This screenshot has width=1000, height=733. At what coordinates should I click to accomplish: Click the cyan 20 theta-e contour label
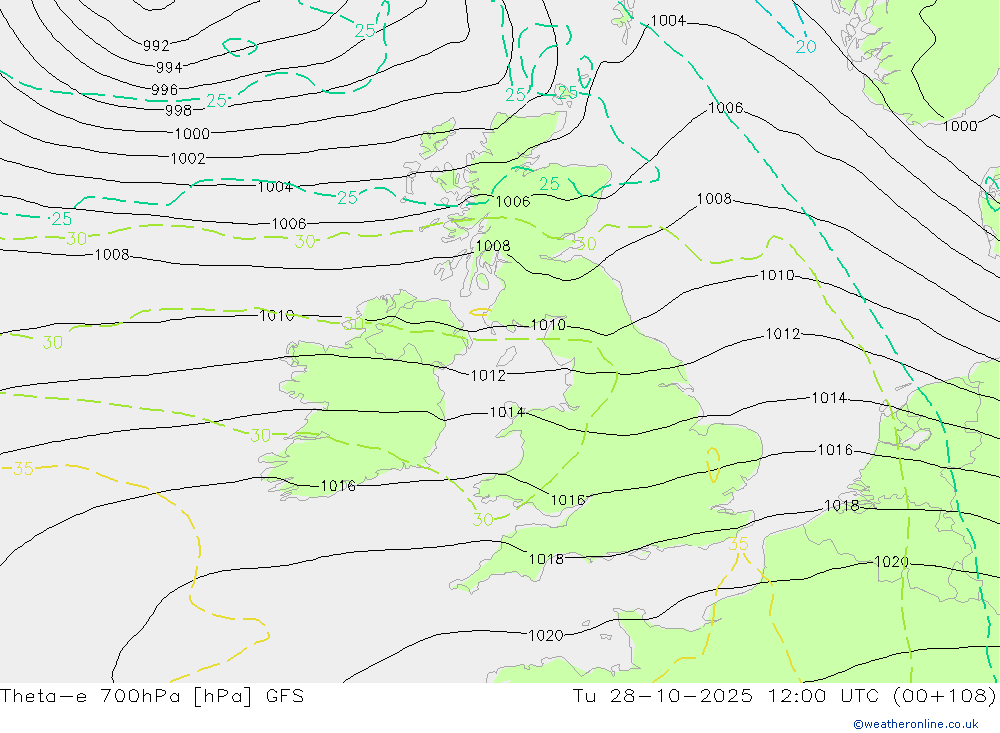point(806,47)
